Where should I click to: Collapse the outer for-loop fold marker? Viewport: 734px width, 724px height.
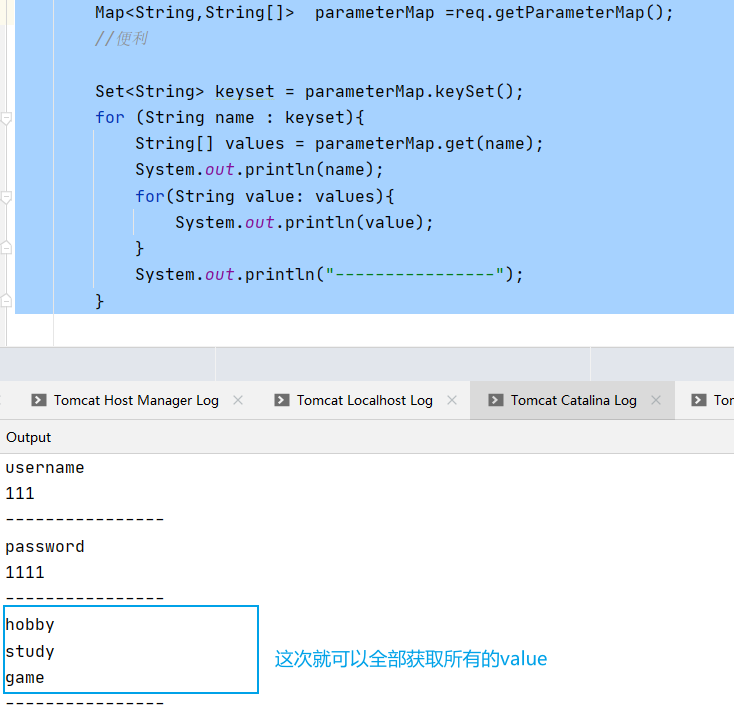coord(6,118)
